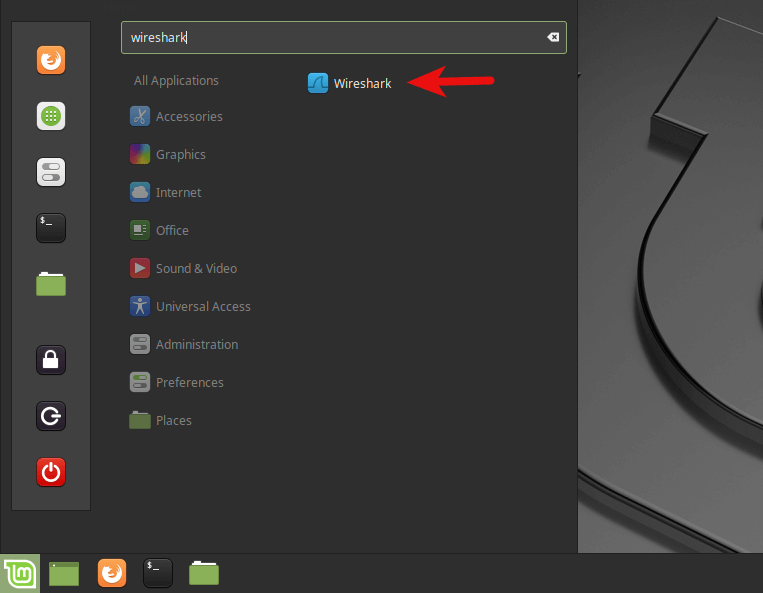This screenshot has width=763, height=593.
Task: Click the Linux Mint menu button in taskbar
Action: point(19,573)
